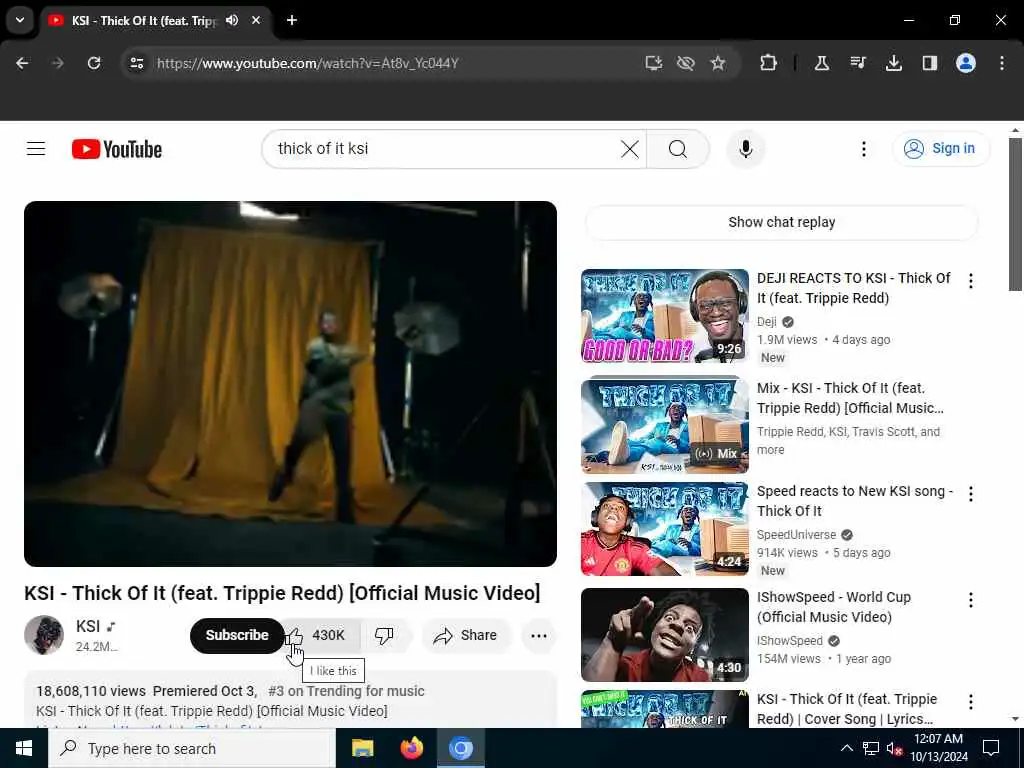Open Chrome three-dot menu
Image resolution: width=1024 pixels, height=768 pixels.
tap(1002, 63)
